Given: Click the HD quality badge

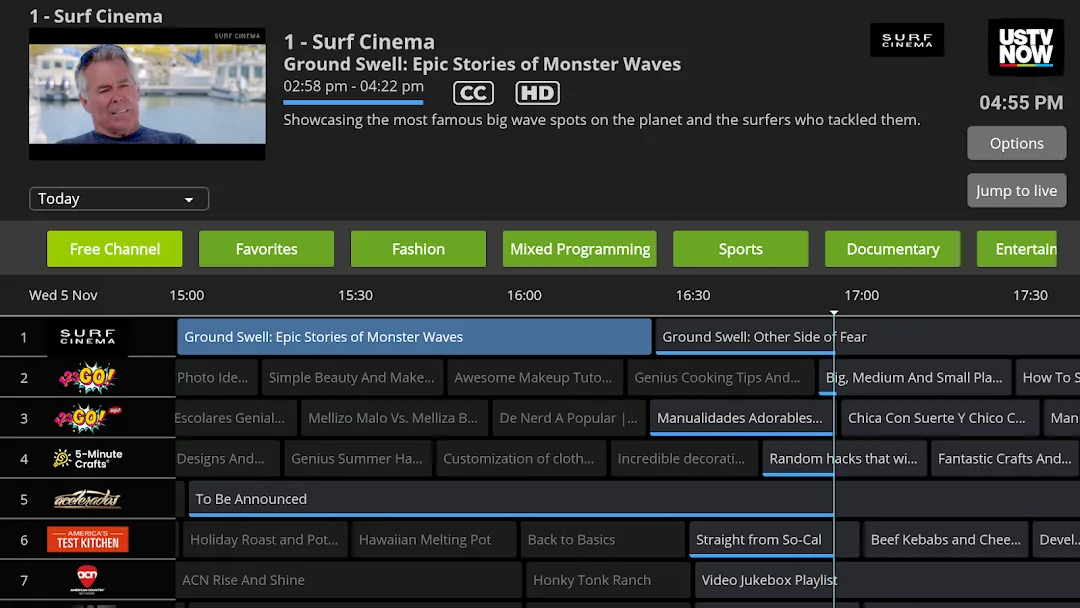Looking at the screenshot, I should point(537,93).
